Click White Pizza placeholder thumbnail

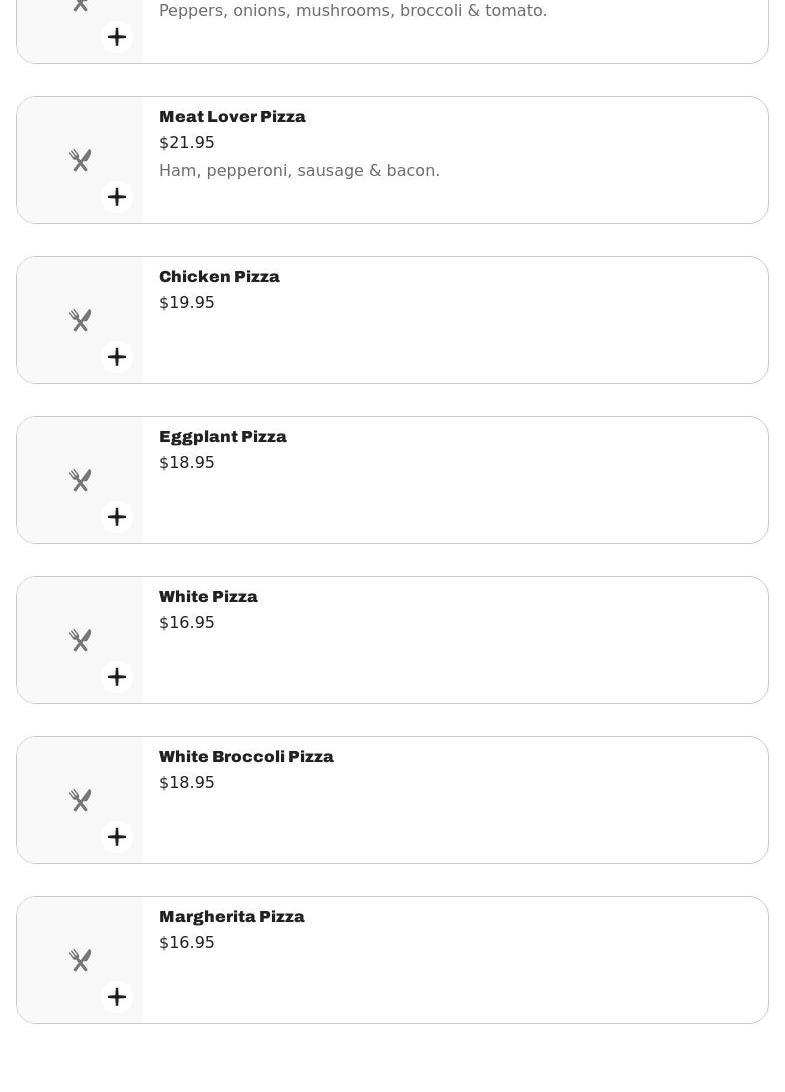point(80,640)
